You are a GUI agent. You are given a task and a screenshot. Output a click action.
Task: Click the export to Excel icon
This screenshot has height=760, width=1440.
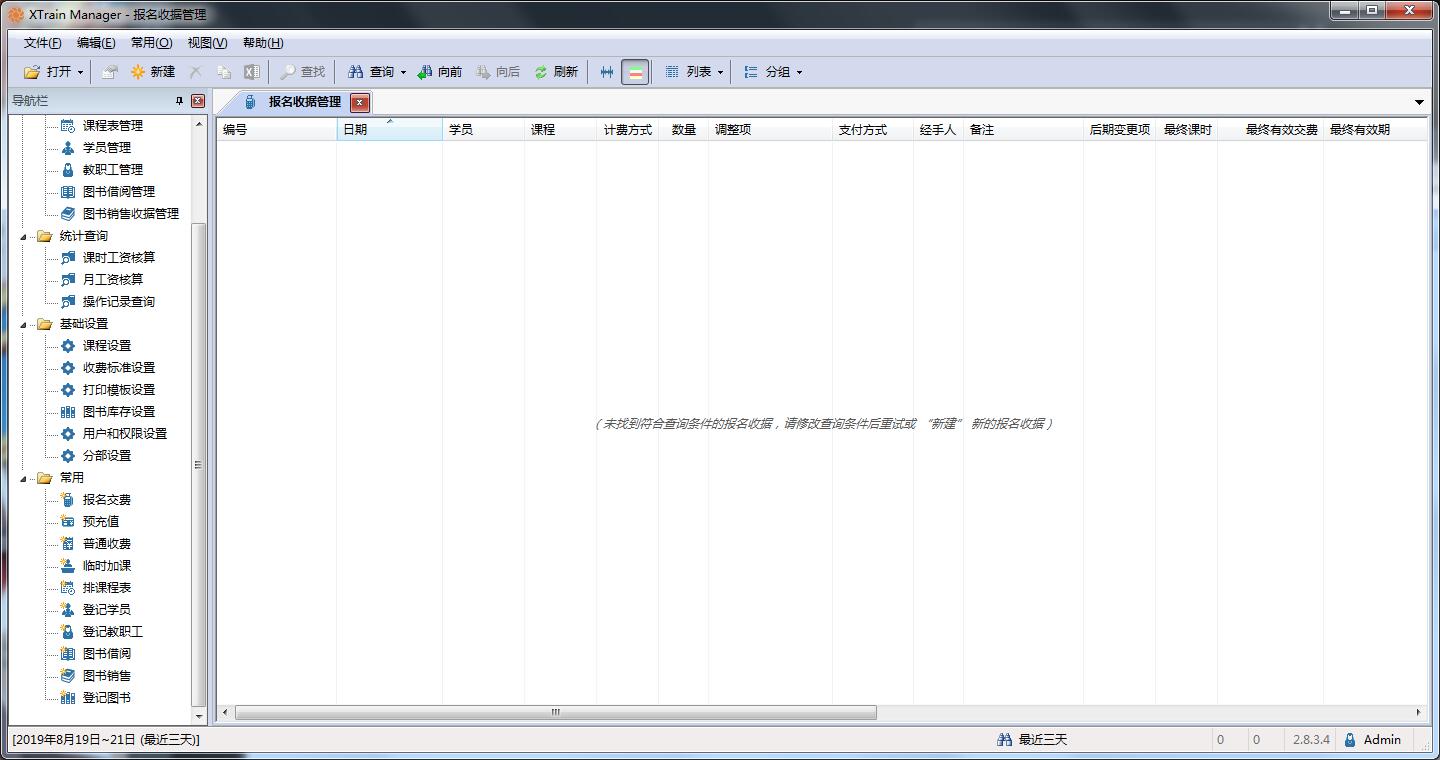252,72
